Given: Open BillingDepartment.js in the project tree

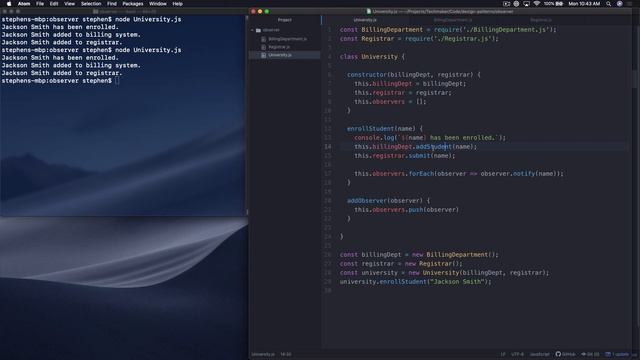Looking at the screenshot, I should 287,39.
